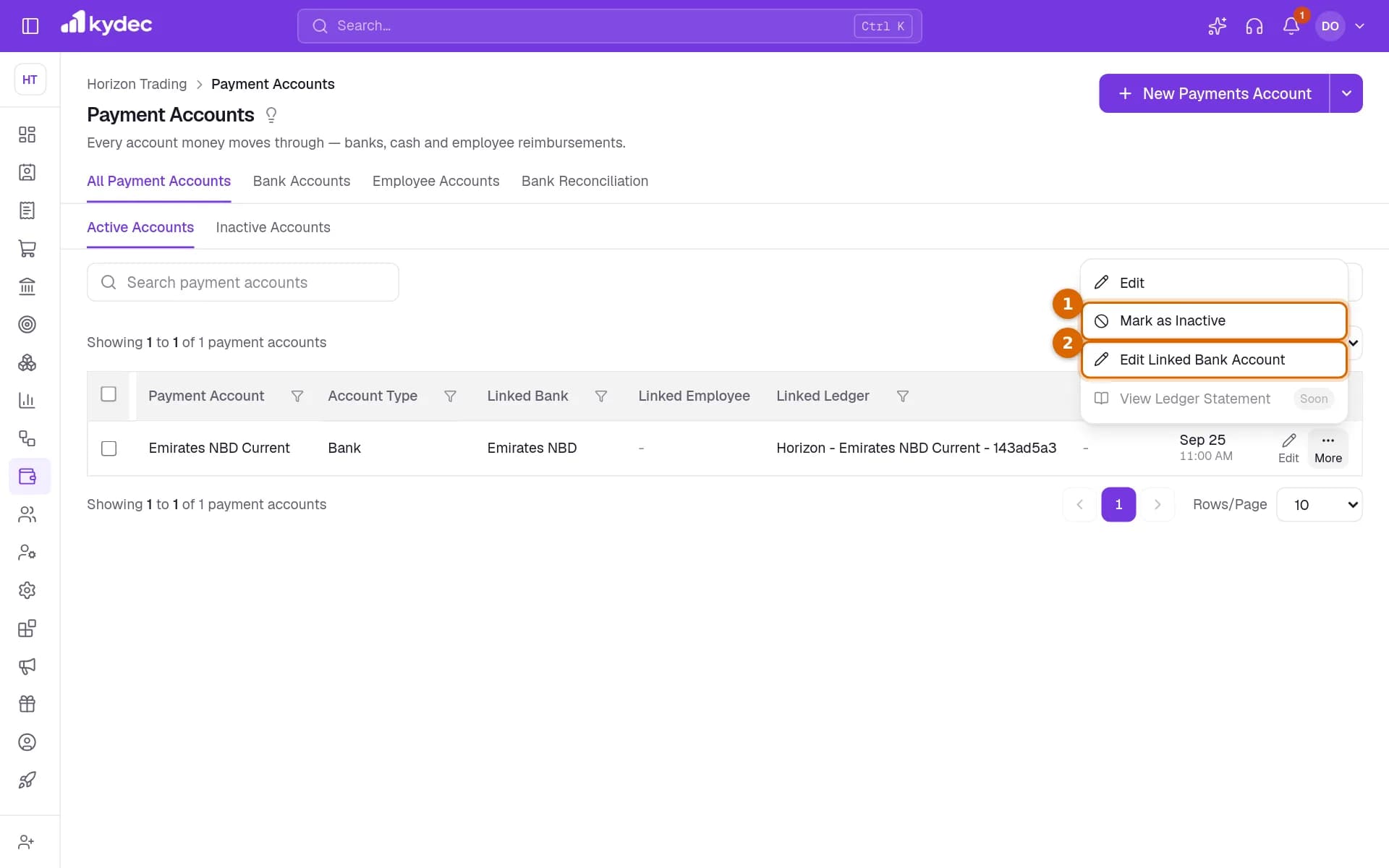Open the bank building sidebar icon
Viewport: 1389px width, 868px height.
point(27,286)
